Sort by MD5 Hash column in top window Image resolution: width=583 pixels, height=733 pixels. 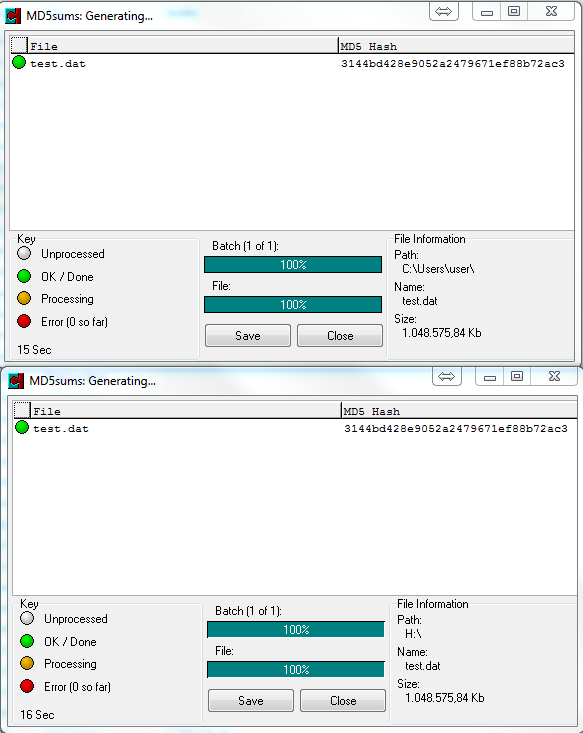point(456,46)
